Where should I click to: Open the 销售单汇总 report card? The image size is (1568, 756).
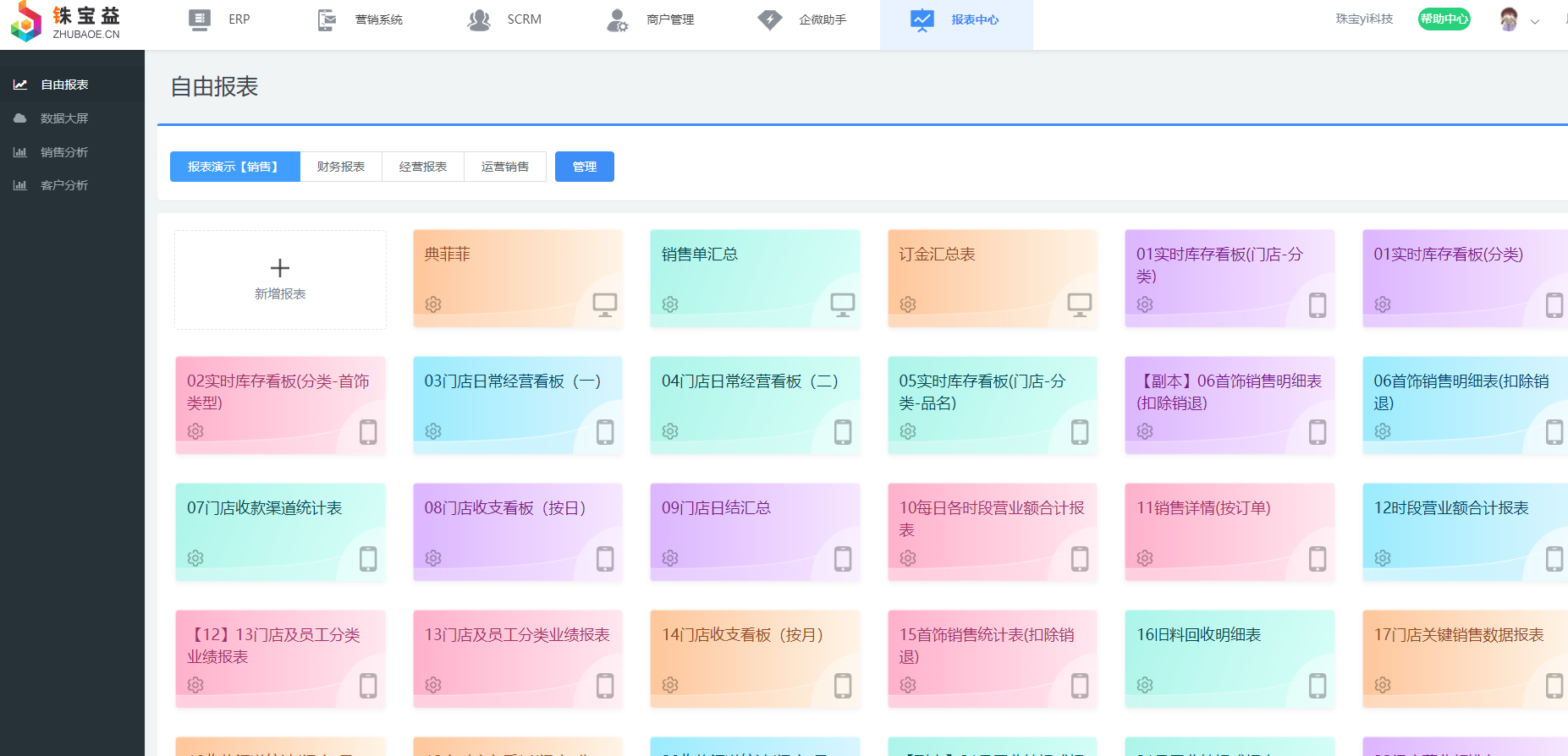[x=755, y=279]
